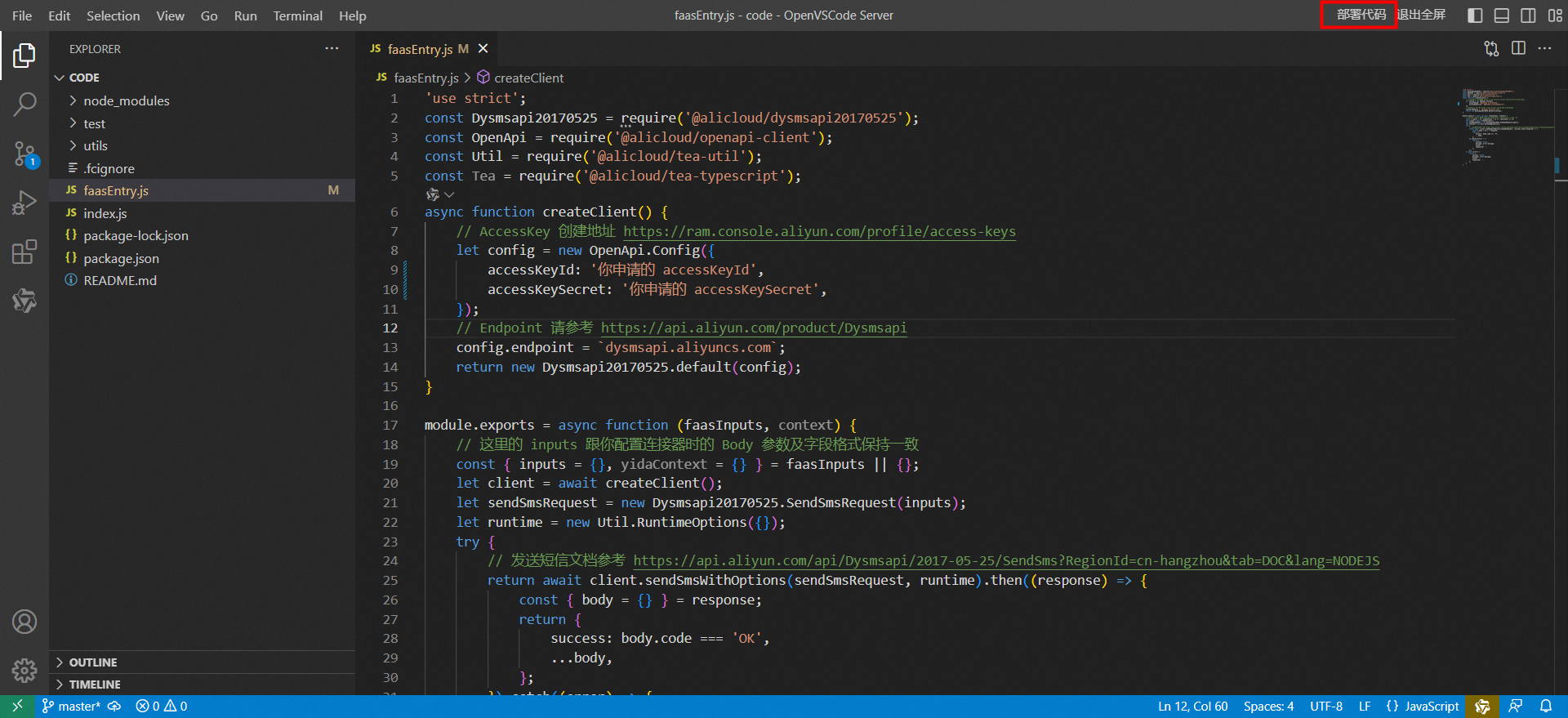Toggle primary side bar layout icon

1475,15
